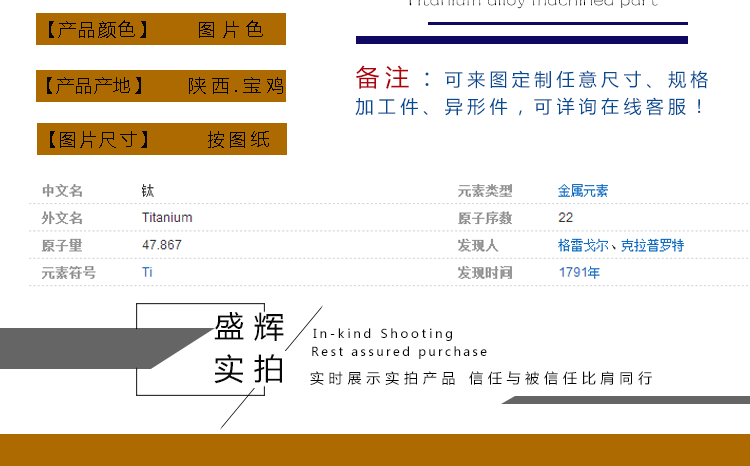Click the blue Ti element symbol link
Screen dimensions: 750x466
click(147, 272)
